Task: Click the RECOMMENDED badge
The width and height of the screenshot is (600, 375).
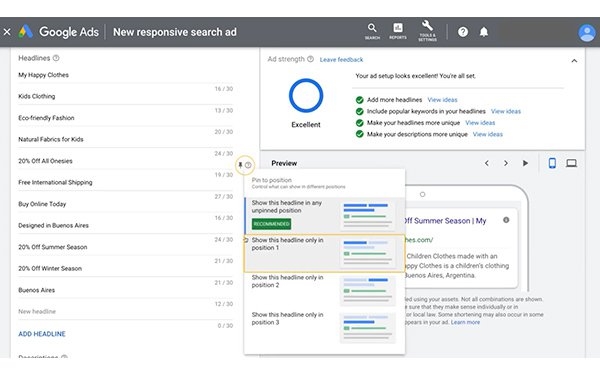Action: point(271,224)
